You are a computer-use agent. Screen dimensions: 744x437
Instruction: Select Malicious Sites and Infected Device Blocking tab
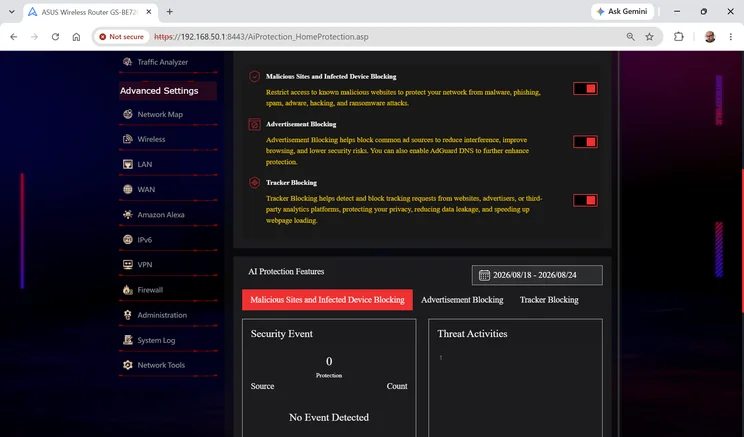327,300
